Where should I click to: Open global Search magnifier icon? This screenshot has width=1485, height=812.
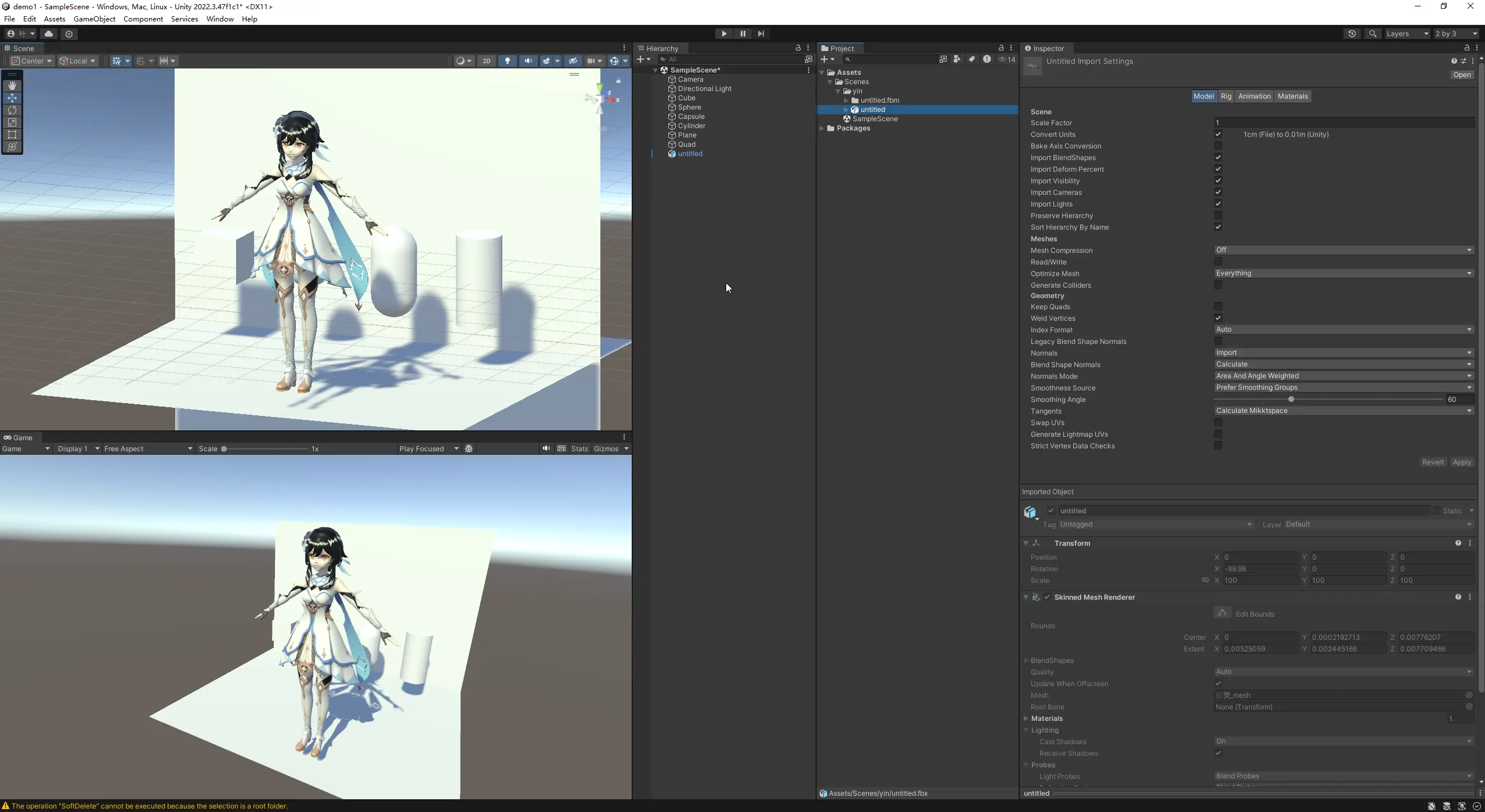(1373, 34)
